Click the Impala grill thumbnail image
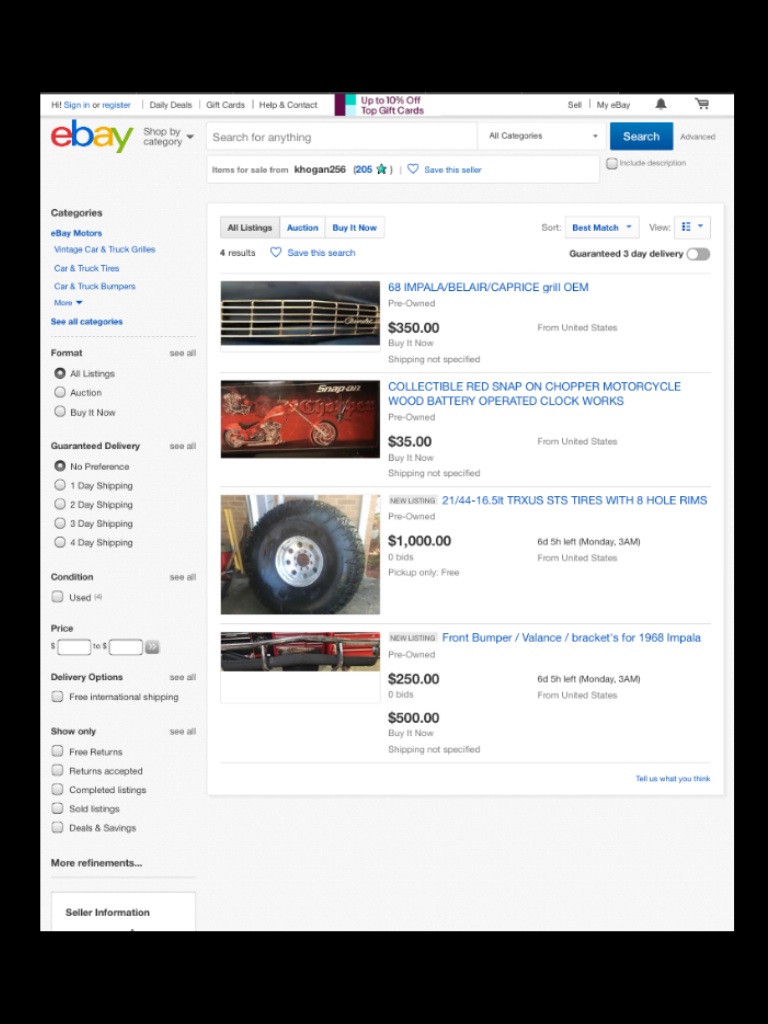Image resolution: width=768 pixels, height=1024 pixels. click(x=300, y=313)
